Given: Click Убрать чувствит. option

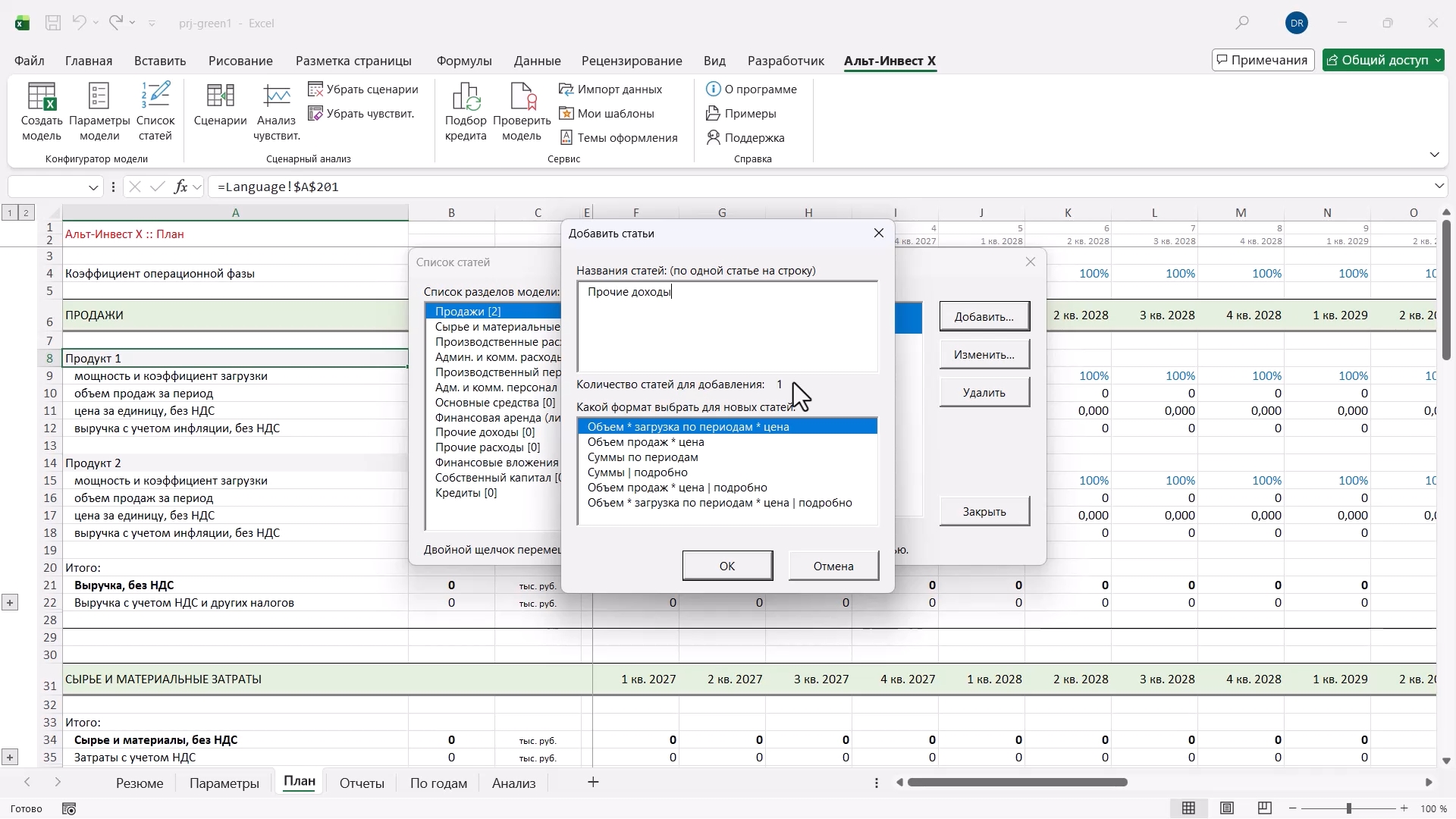Looking at the screenshot, I should [362, 114].
